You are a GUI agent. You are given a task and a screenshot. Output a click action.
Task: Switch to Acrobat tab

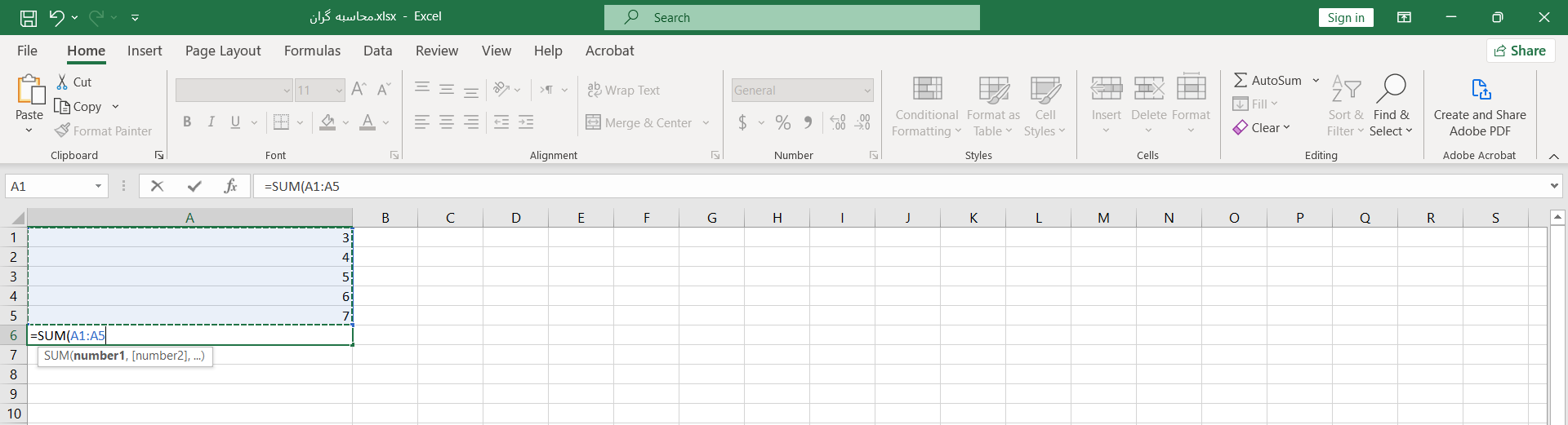(609, 51)
